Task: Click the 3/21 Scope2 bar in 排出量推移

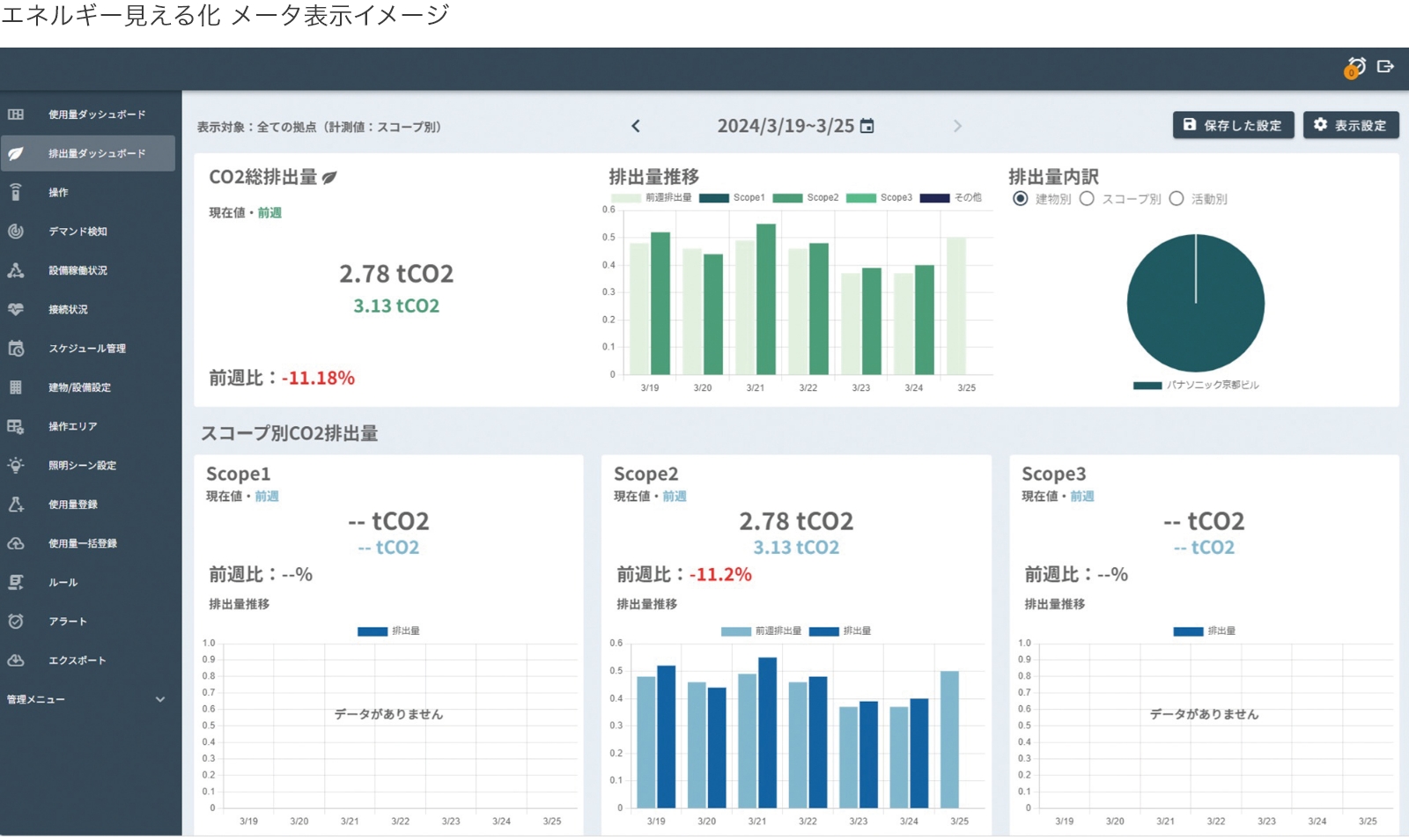Action: click(766, 299)
